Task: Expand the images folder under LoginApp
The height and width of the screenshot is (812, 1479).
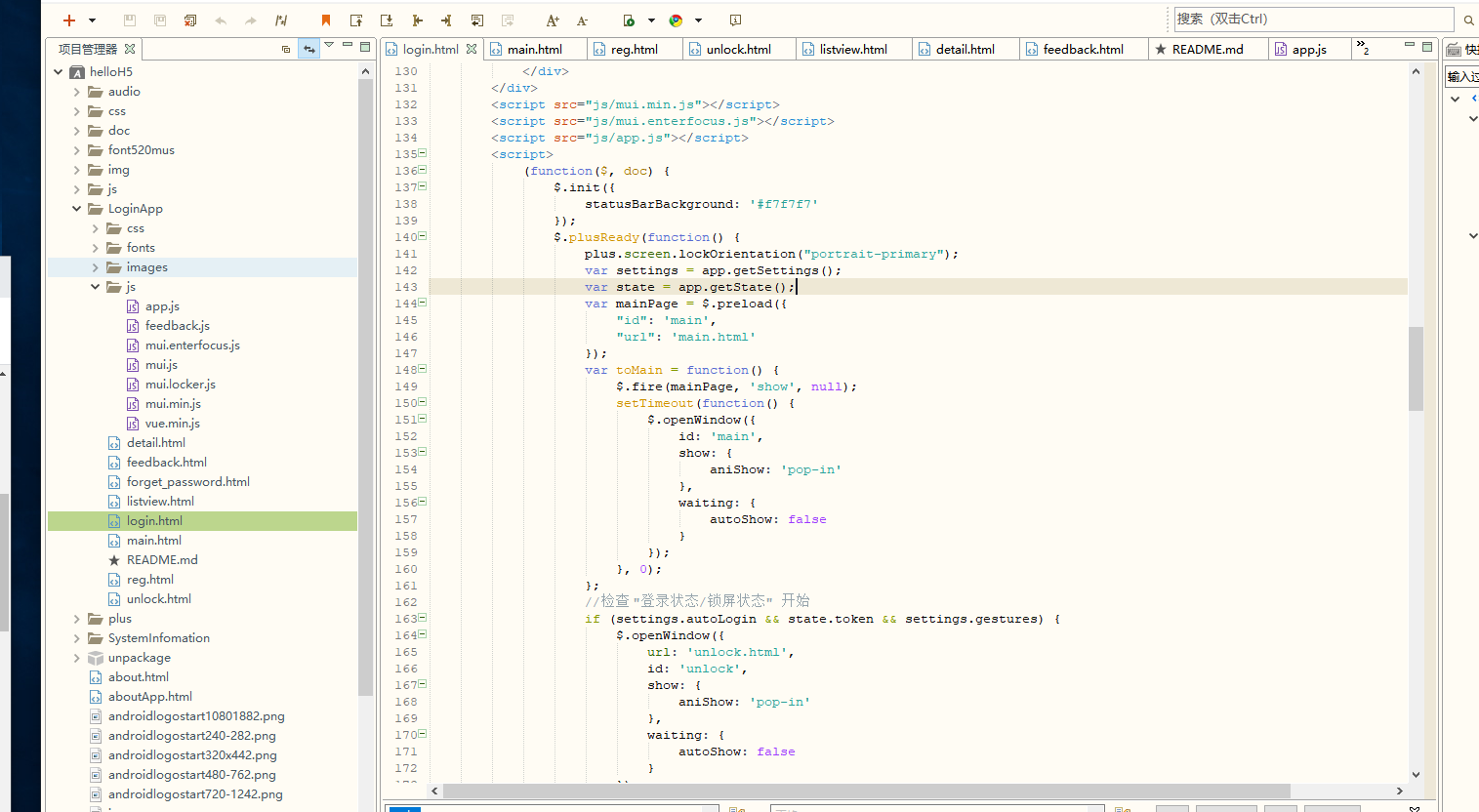Action: pos(96,266)
